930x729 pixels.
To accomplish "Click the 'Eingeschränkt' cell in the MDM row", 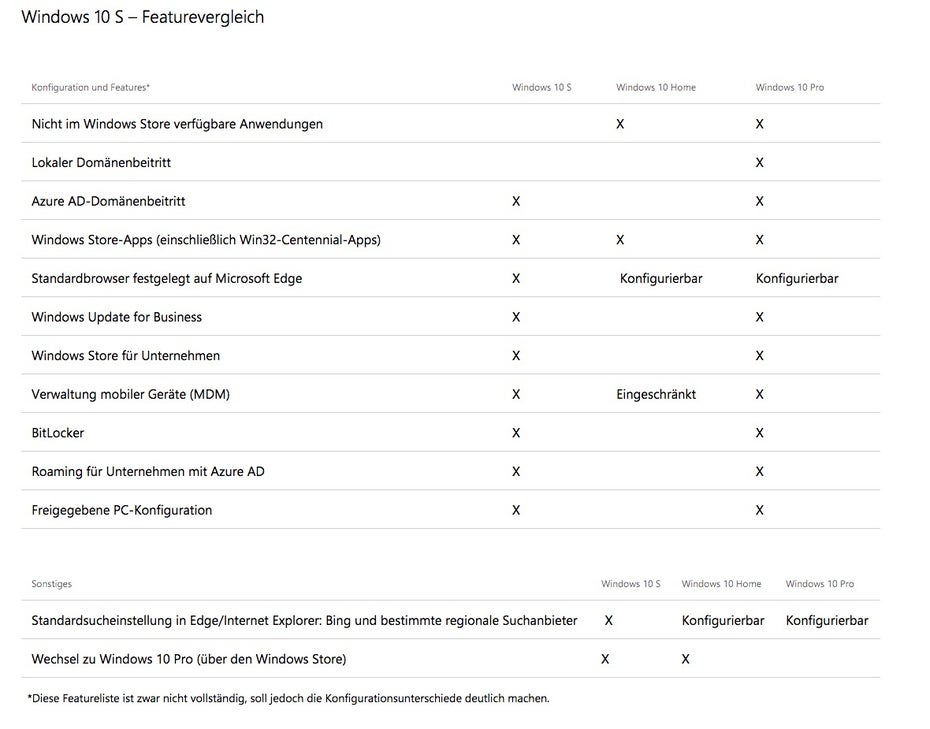I will tap(656, 394).
